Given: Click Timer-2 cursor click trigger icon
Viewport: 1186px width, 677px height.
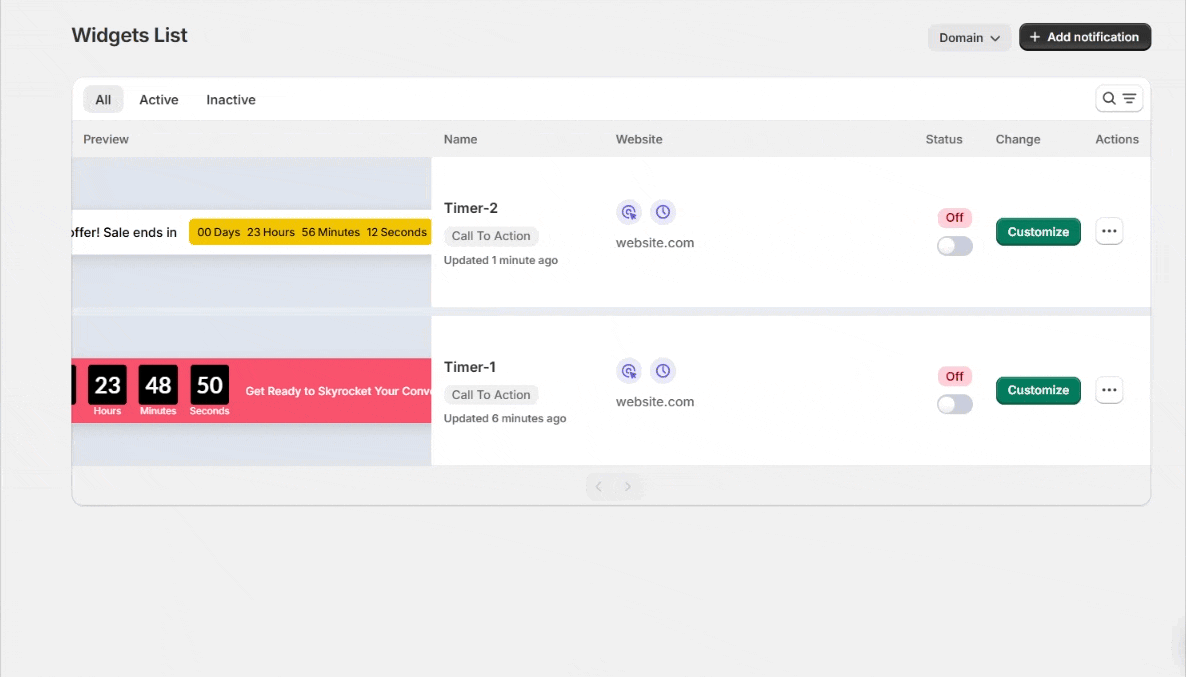Looking at the screenshot, I should [629, 213].
